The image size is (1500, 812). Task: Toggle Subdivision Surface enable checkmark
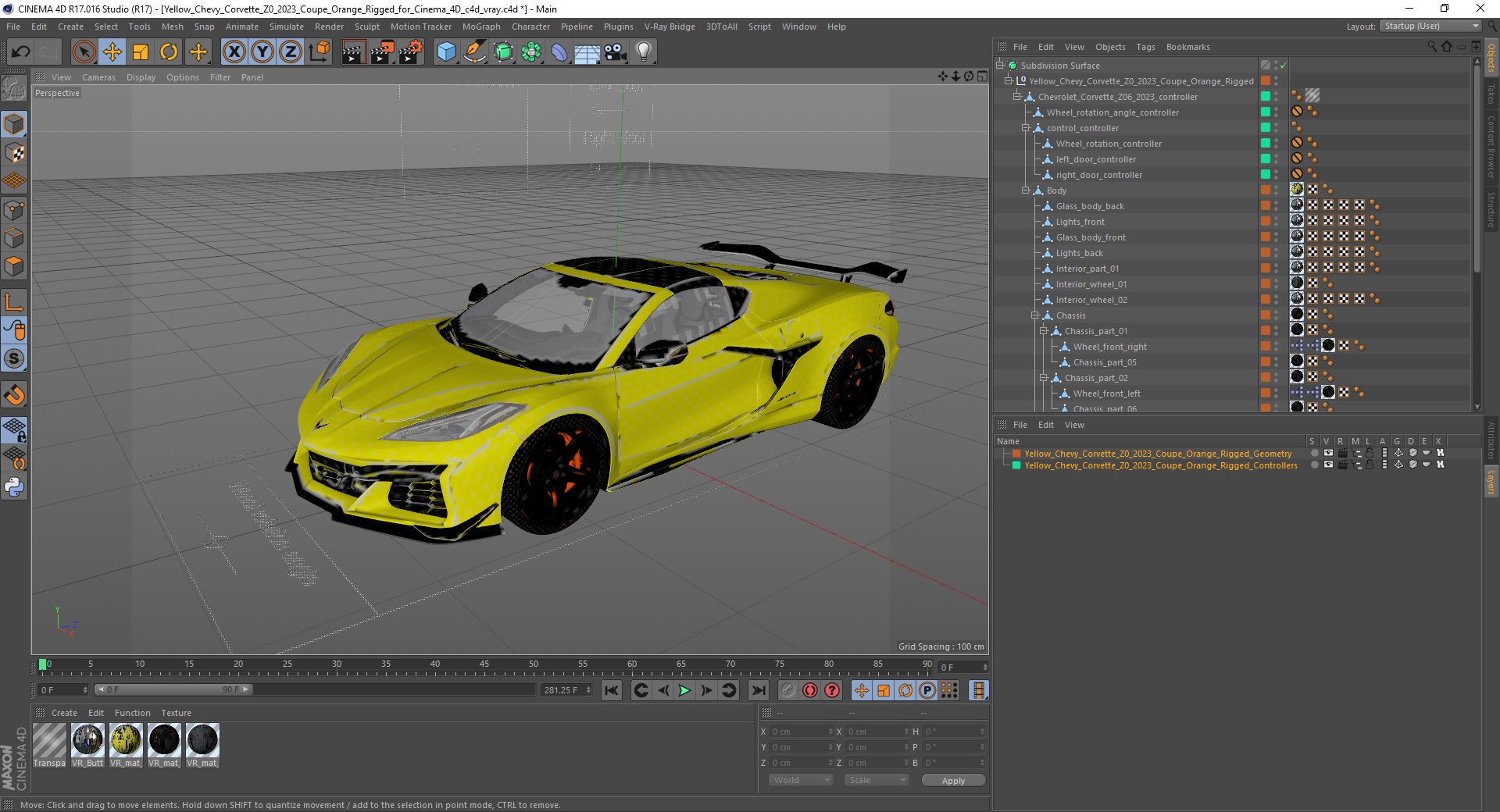point(1283,66)
